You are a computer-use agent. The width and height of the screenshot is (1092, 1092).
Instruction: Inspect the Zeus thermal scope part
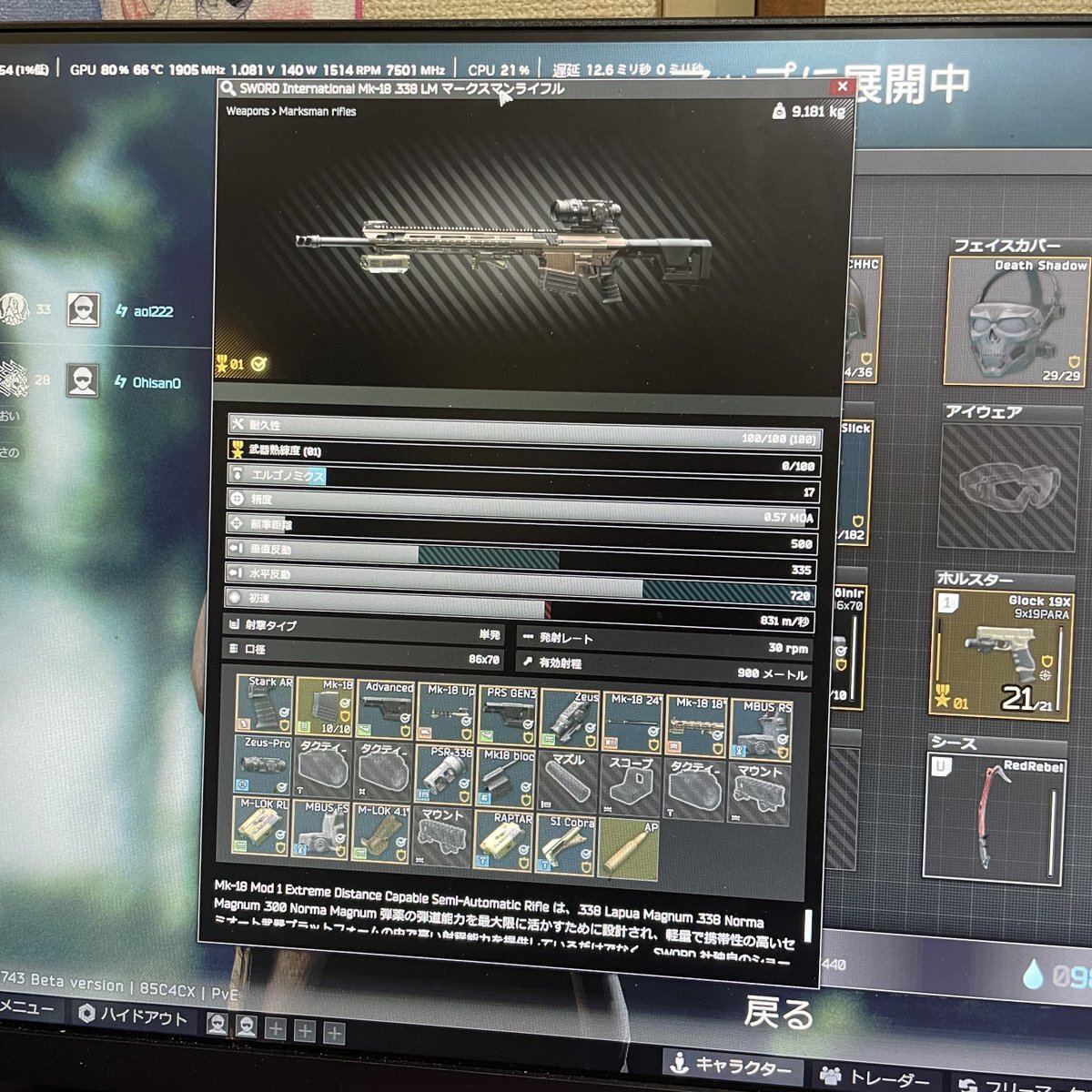pos(571,719)
